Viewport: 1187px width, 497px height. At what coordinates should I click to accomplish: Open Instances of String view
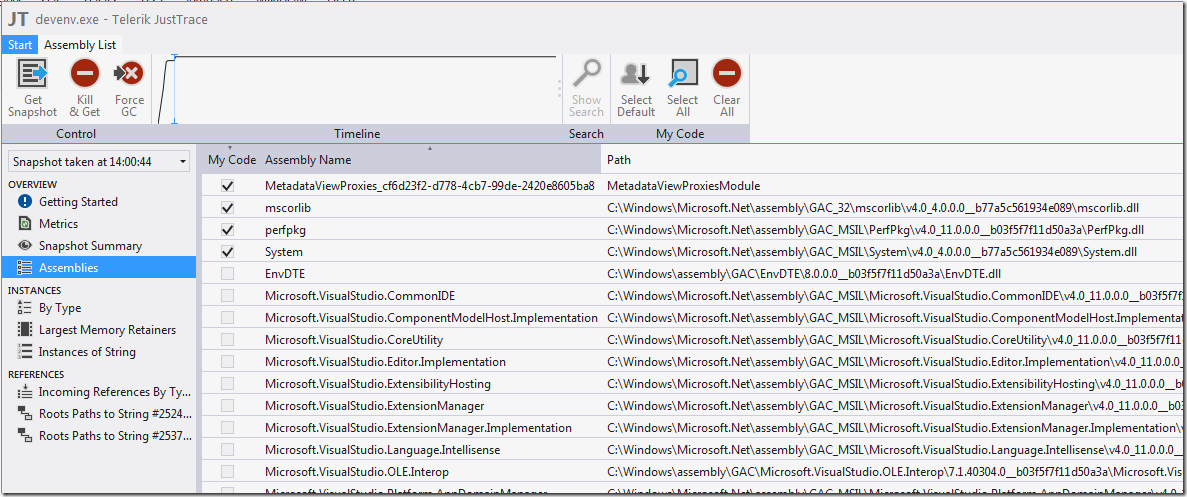pyautogui.click(x=87, y=352)
